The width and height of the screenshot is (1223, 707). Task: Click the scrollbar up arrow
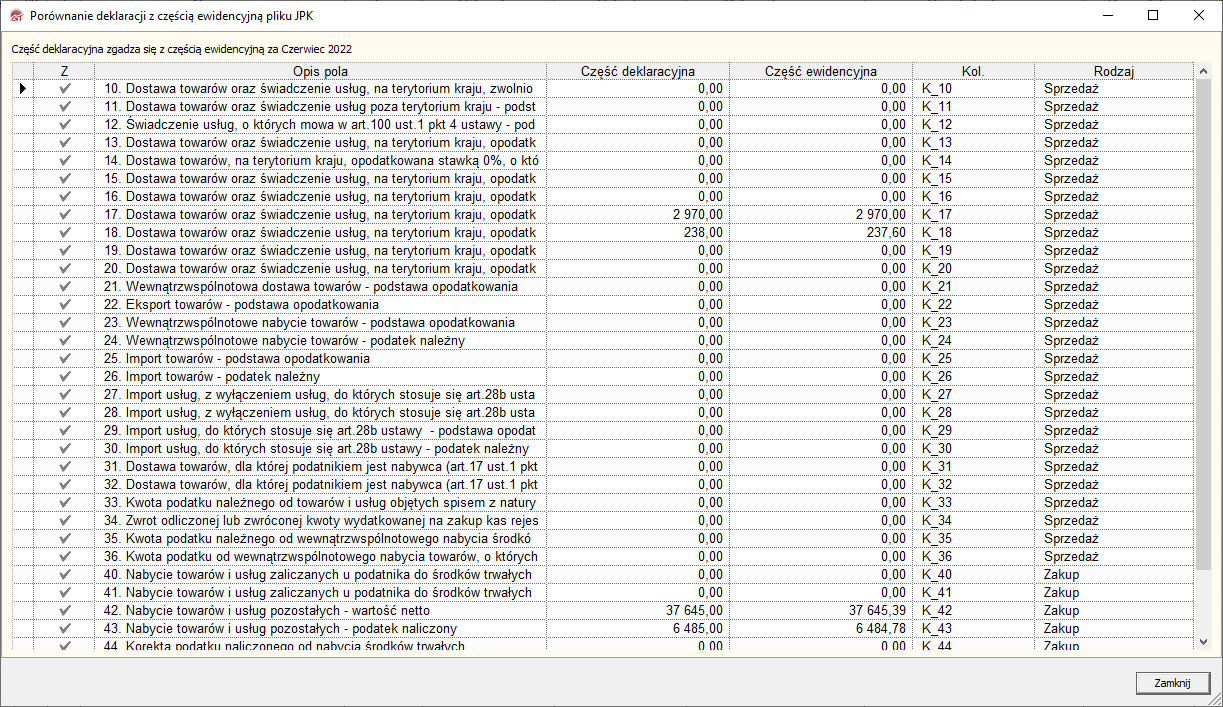(x=1203, y=71)
